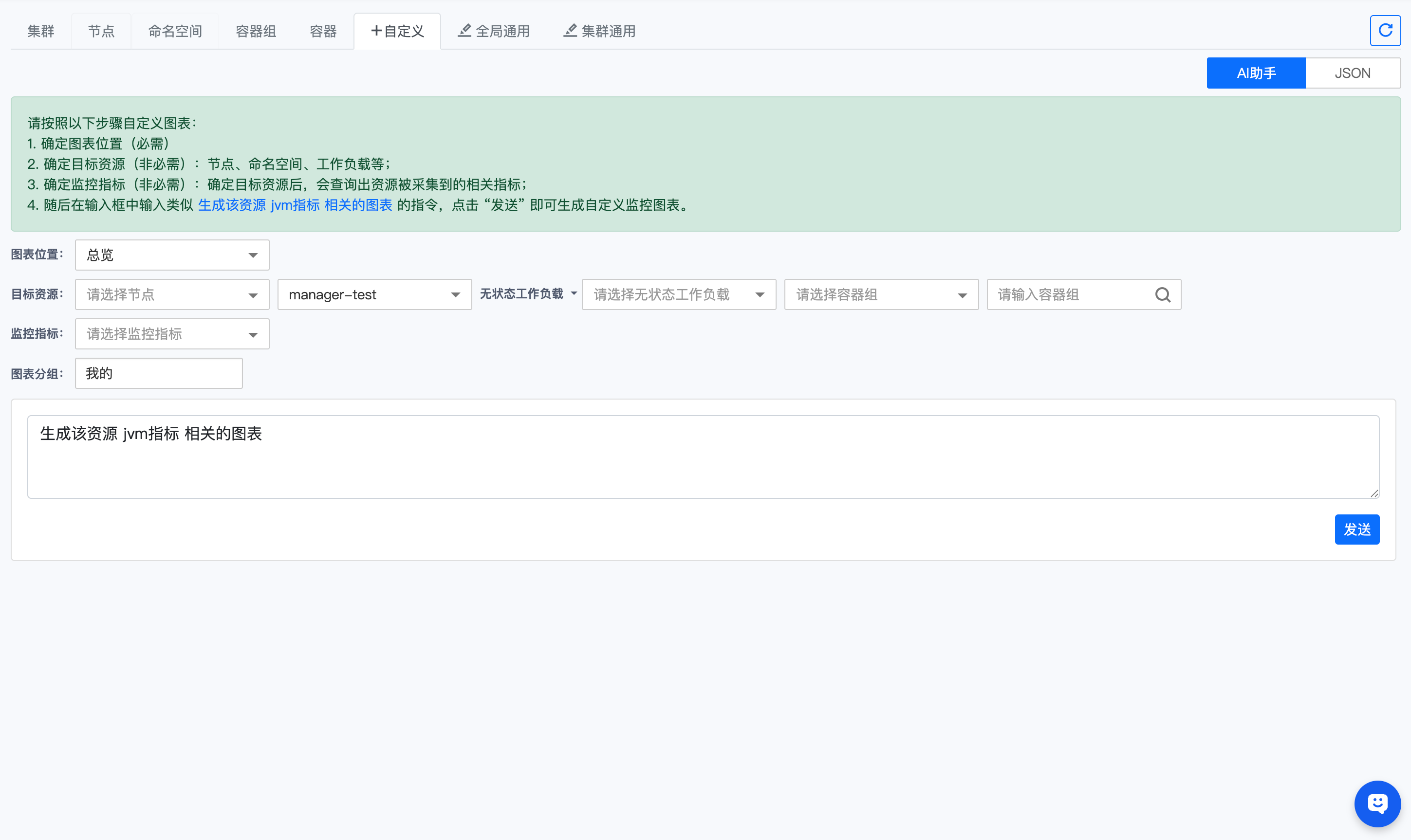Click the refresh icon button

click(1385, 31)
